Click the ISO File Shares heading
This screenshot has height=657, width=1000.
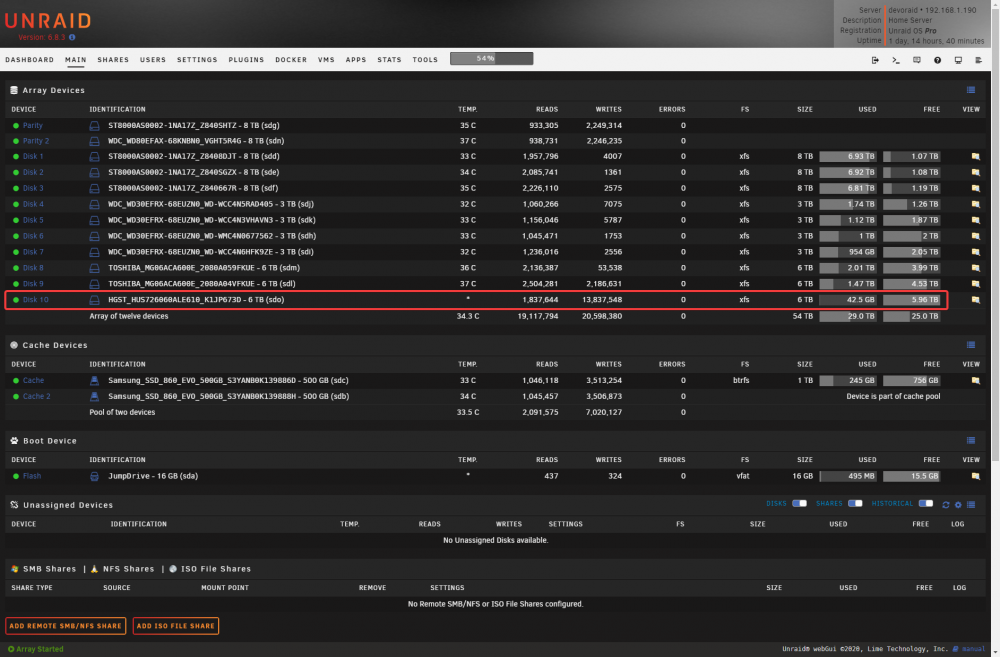[x=216, y=569]
